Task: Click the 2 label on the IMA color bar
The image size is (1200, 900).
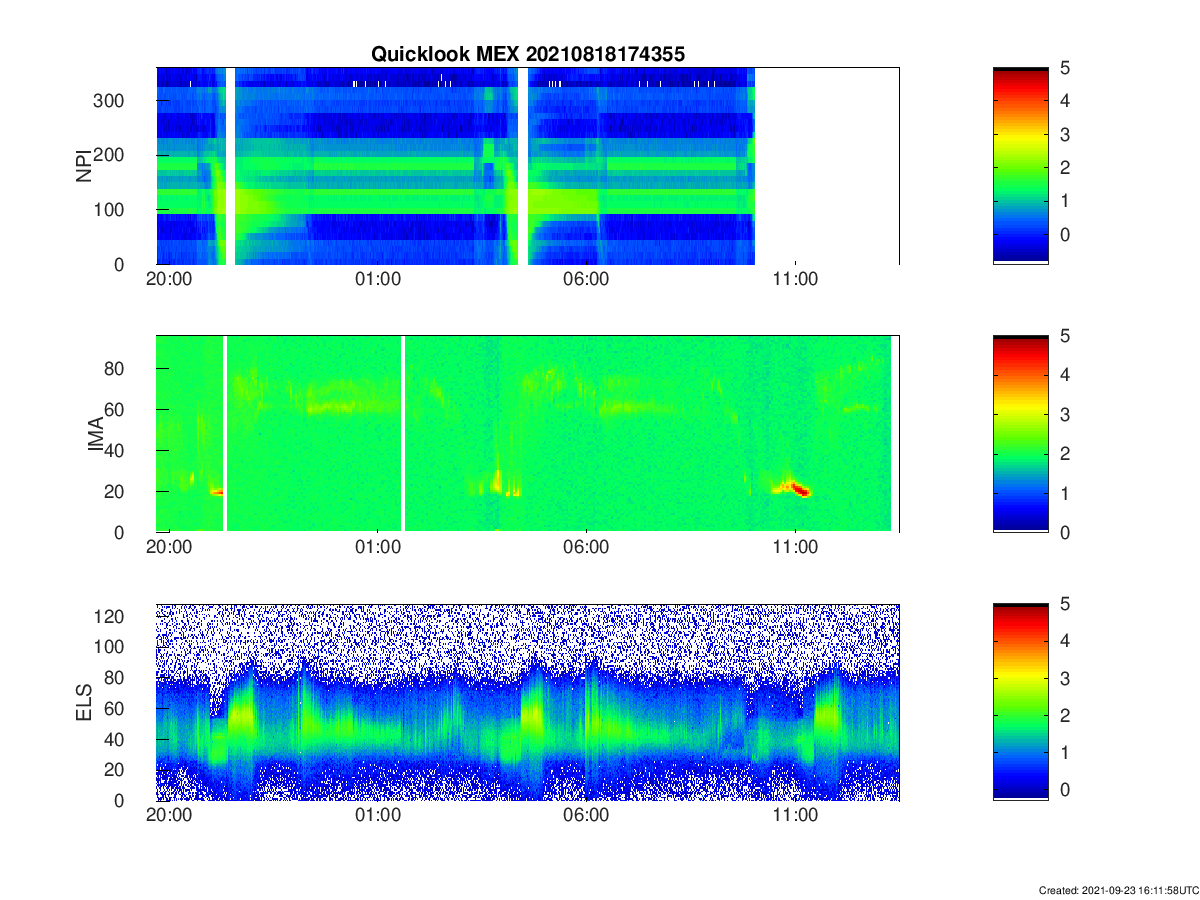Action: pyautogui.click(x=1065, y=454)
